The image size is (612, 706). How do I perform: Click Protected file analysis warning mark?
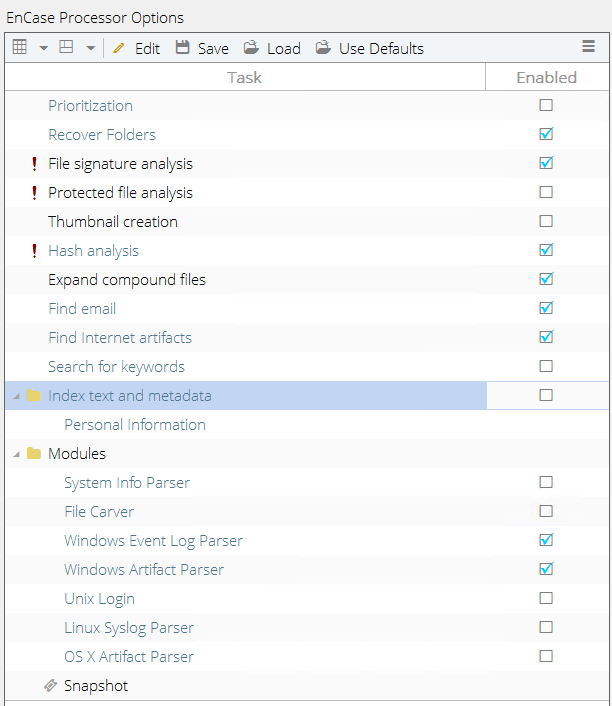coord(34,192)
